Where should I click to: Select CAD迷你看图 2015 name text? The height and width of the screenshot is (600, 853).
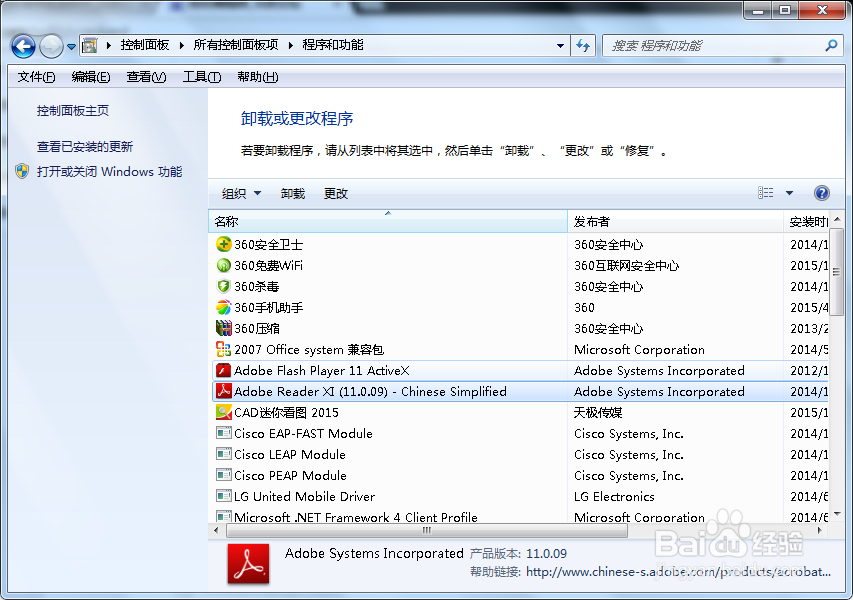[x=286, y=412]
